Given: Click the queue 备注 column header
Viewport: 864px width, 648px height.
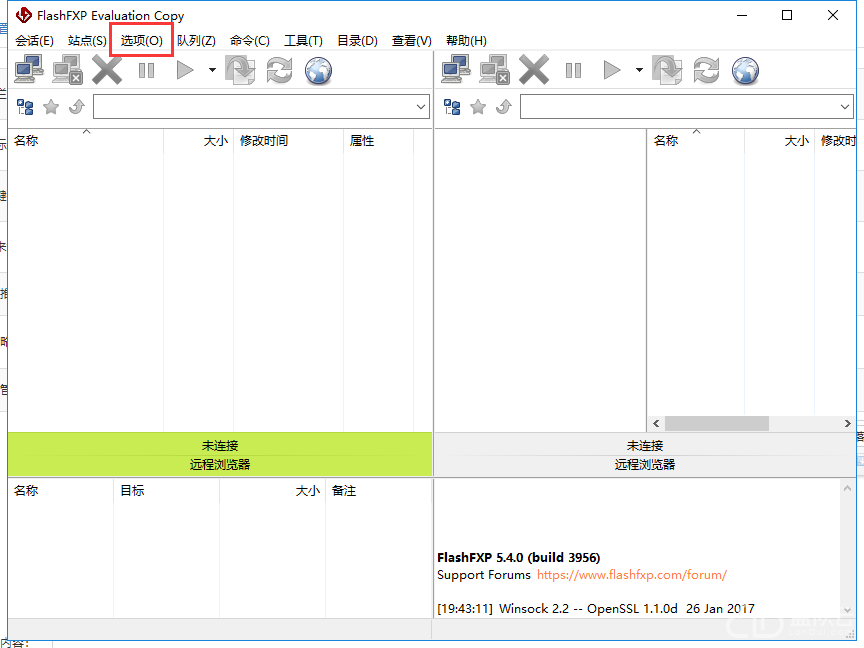Looking at the screenshot, I should (x=378, y=491).
